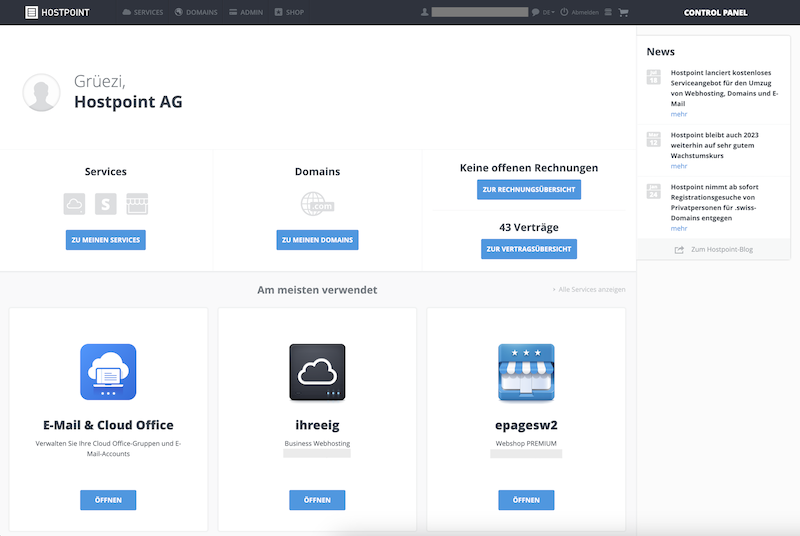Click the grey S sites icon
The width and height of the screenshot is (800, 536).
click(x=106, y=204)
